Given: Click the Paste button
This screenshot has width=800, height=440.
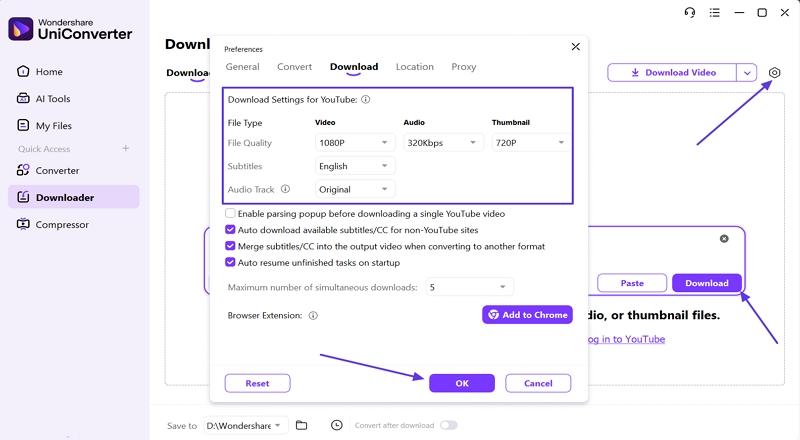Looking at the screenshot, I should click(632, 283).
